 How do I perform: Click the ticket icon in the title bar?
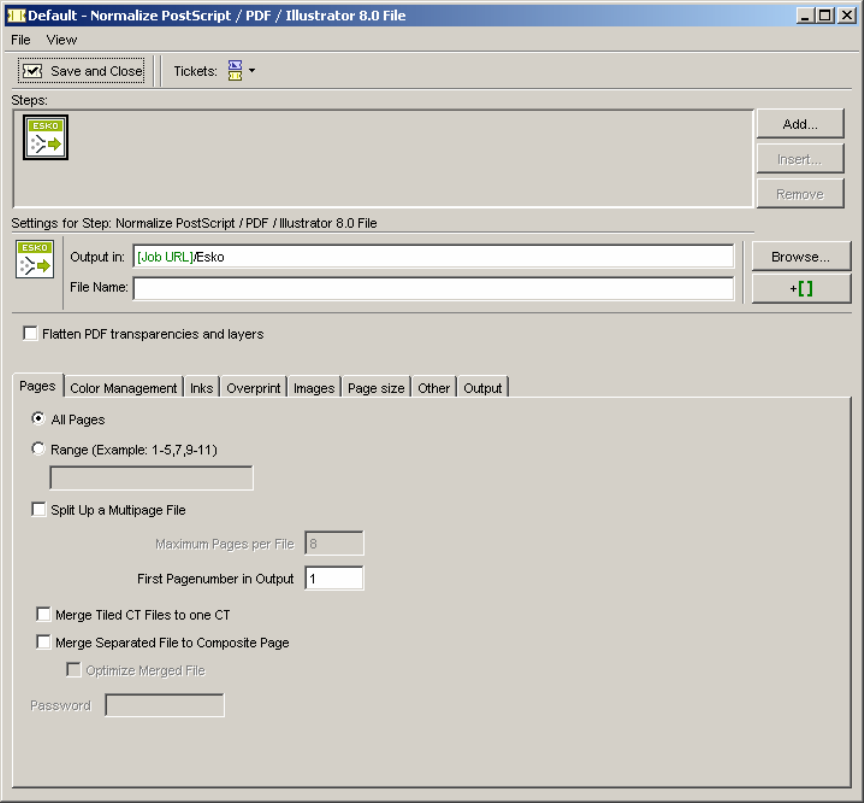(16, 15)
